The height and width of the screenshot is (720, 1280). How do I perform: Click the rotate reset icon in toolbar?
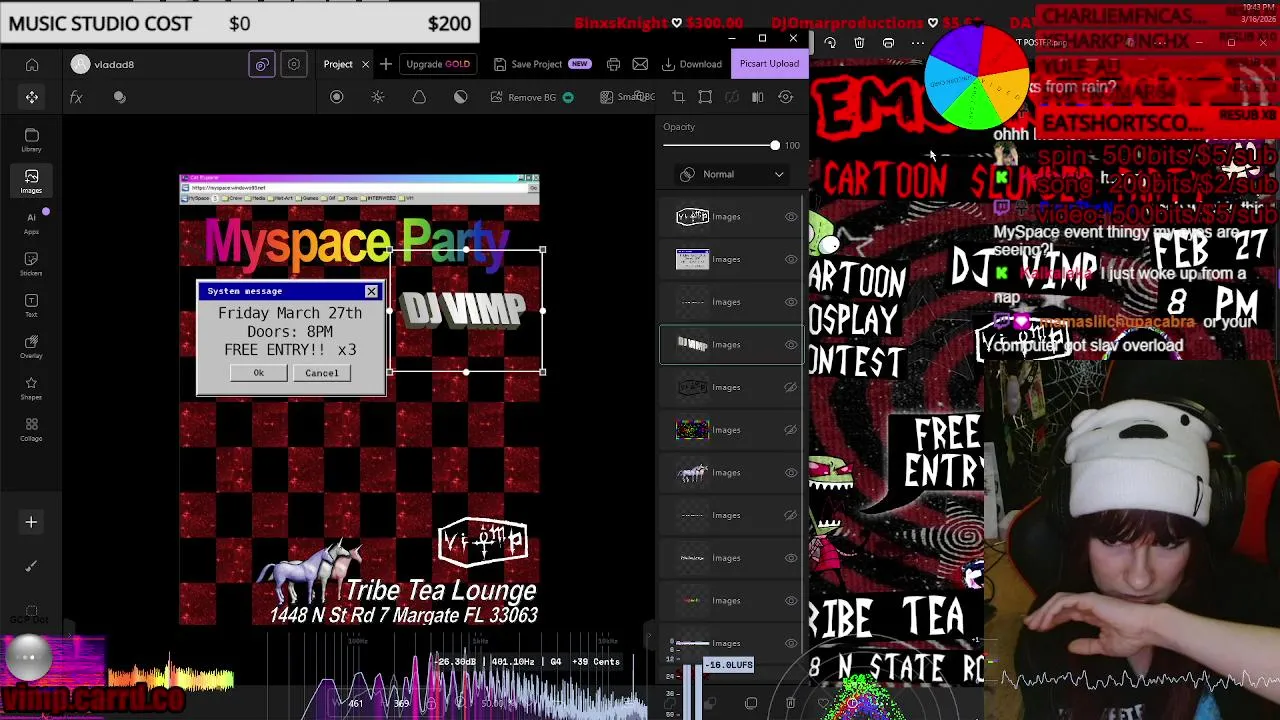click(786, 97)
